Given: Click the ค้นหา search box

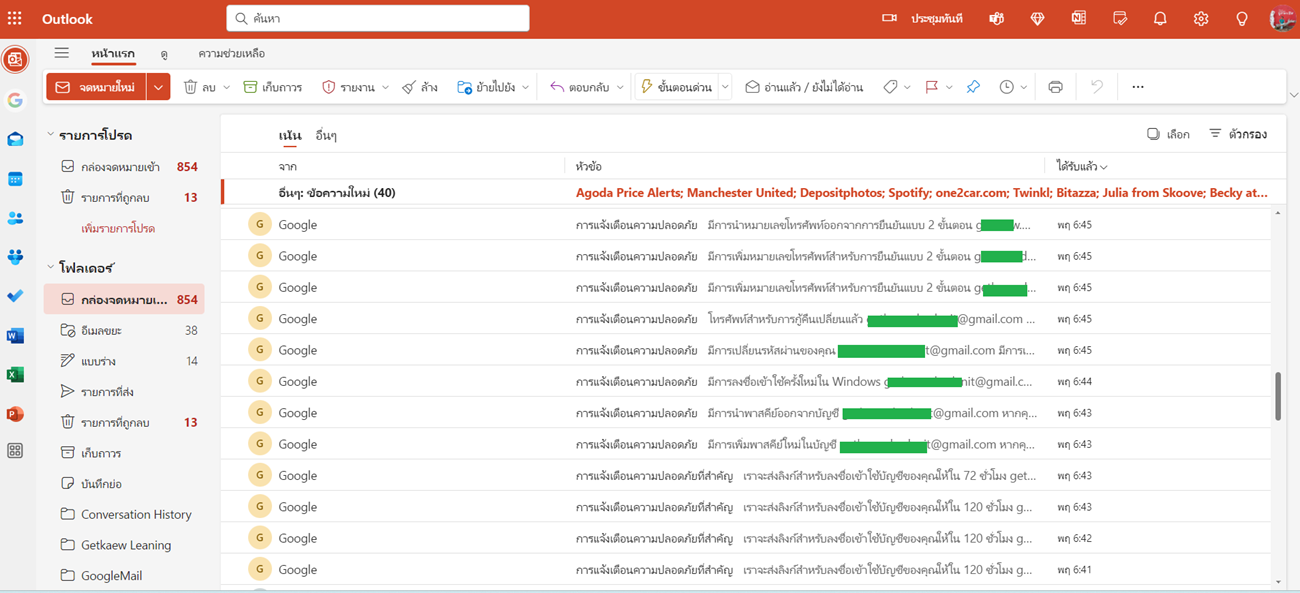Looking at the screenshot, I should pos(378,18).
